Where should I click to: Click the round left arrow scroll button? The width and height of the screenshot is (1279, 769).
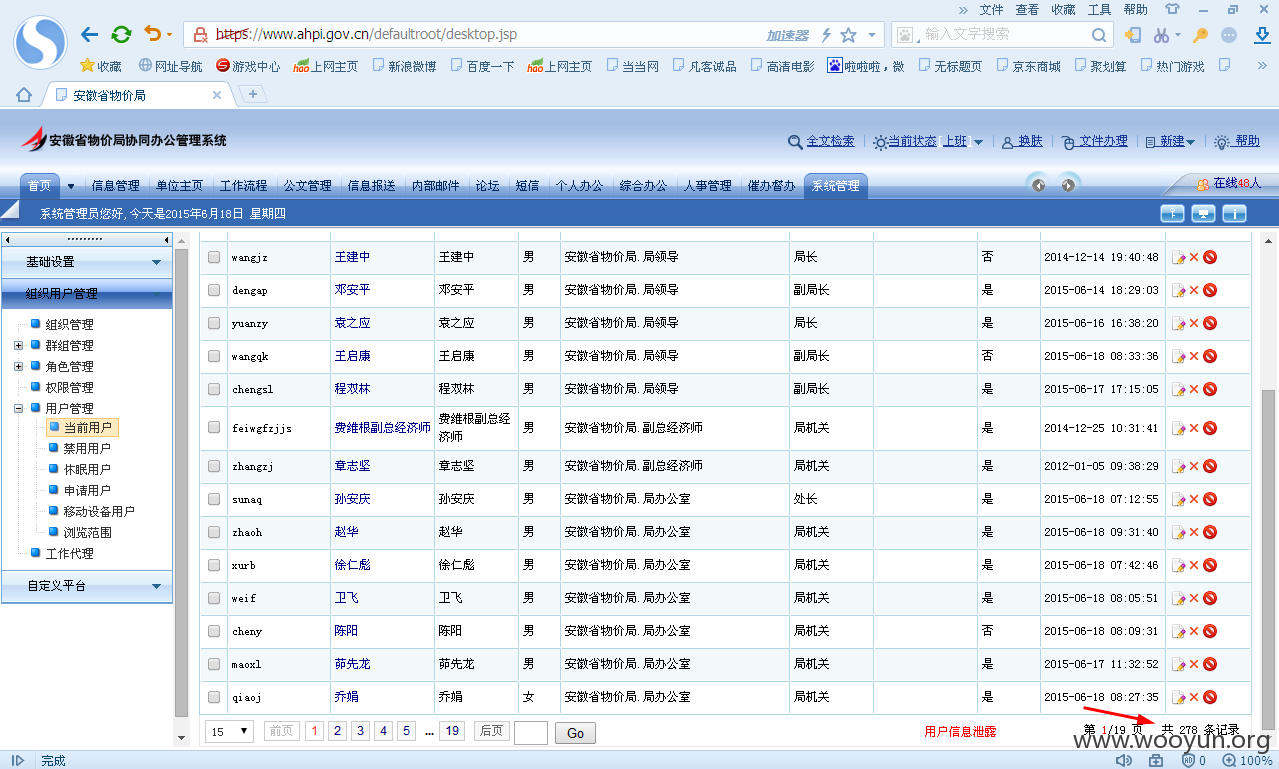(1039, 185)
